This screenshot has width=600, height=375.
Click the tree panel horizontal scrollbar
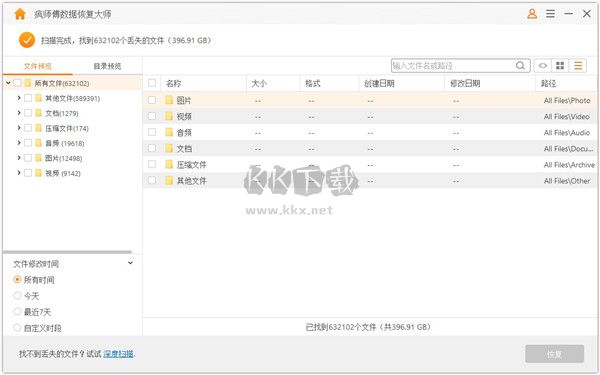point(67,252)
